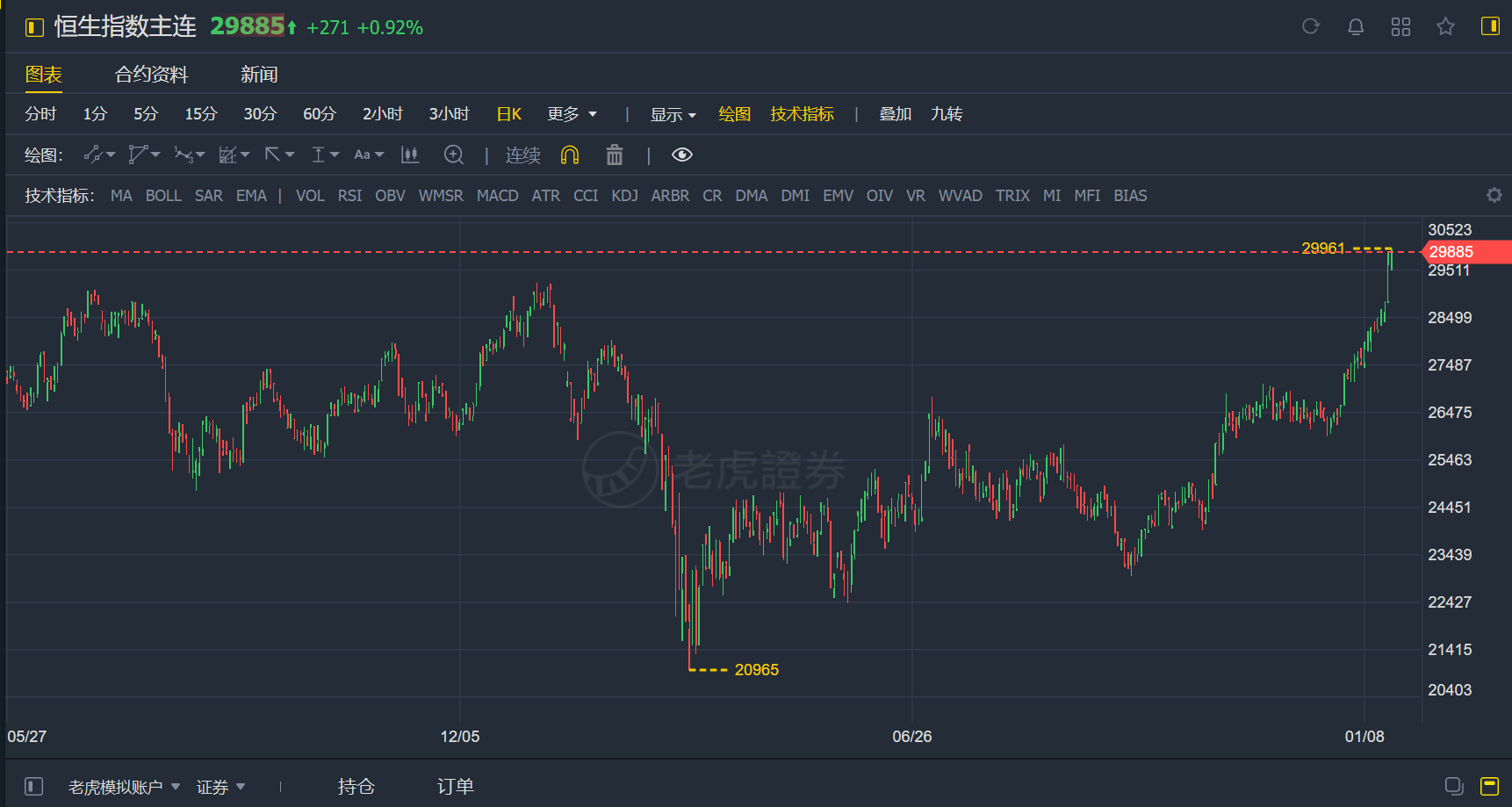Image resolution: width=1512 pixels, height=807 pixels.
Task: Toggle 连续 continuous drawing mode
Action: point(522,155)
